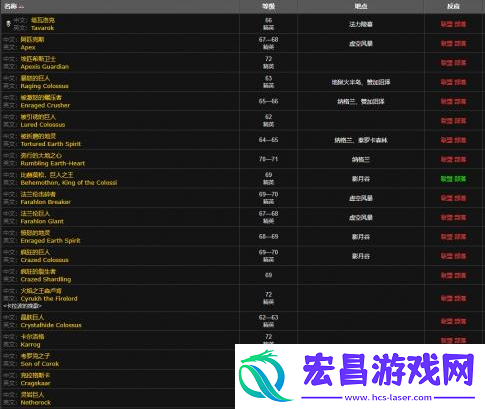Image resolution: width=485 pixels, height=409 pixels.
Task: Sort by the 名称 name column header
Action: [14, 6]
